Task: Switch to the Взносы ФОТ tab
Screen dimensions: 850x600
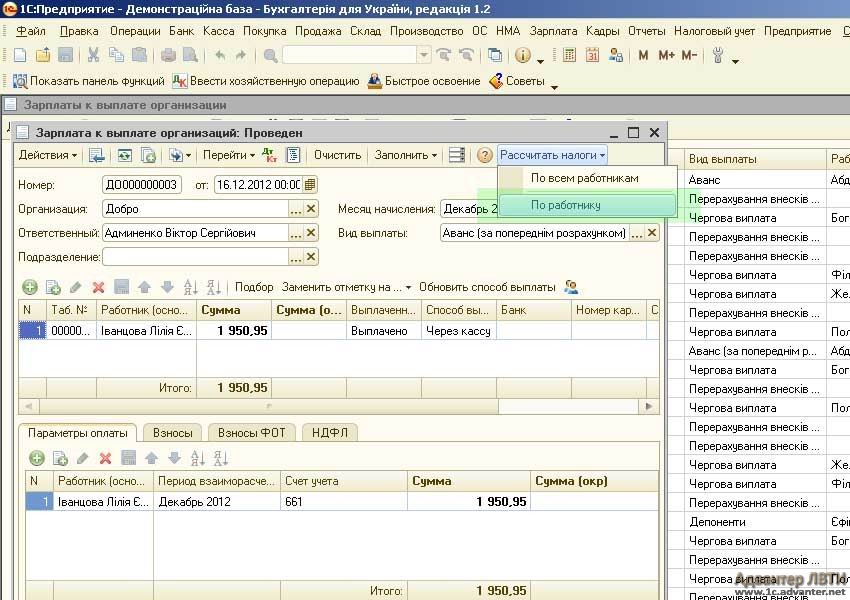Action: coord(252,433)
